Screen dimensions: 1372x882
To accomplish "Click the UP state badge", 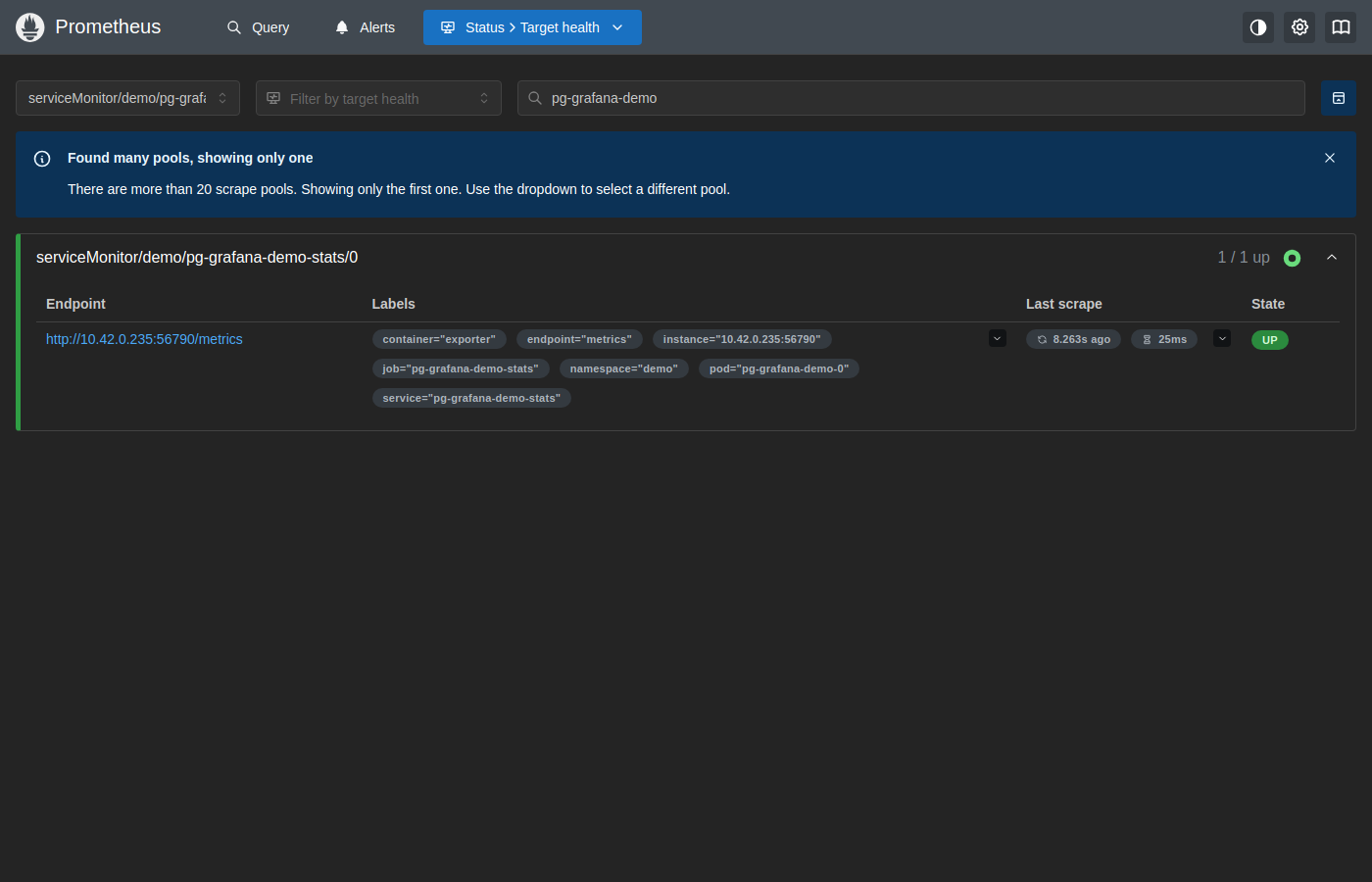I will (1270, 340).
